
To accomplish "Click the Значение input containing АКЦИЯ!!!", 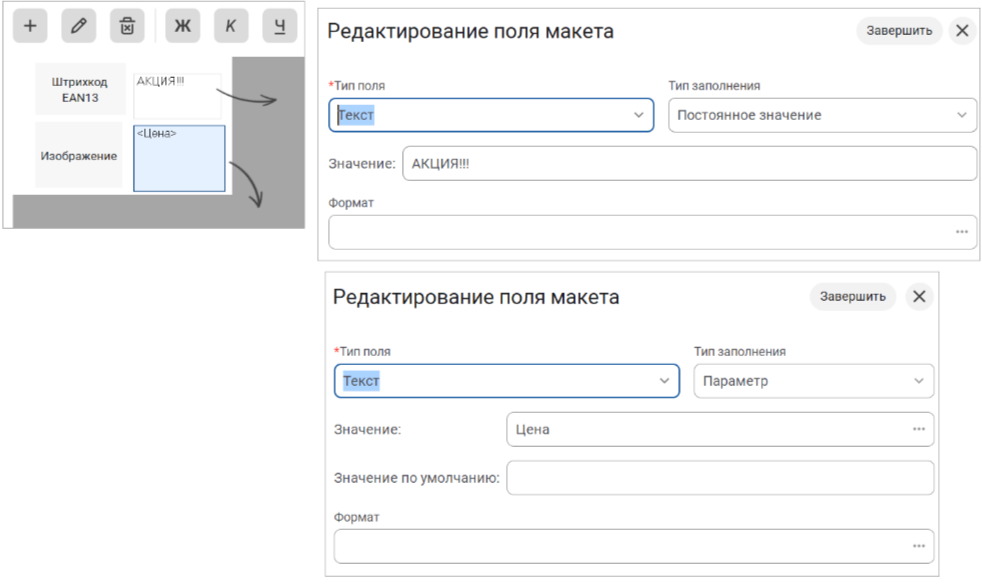I will [x=690, y=163].
